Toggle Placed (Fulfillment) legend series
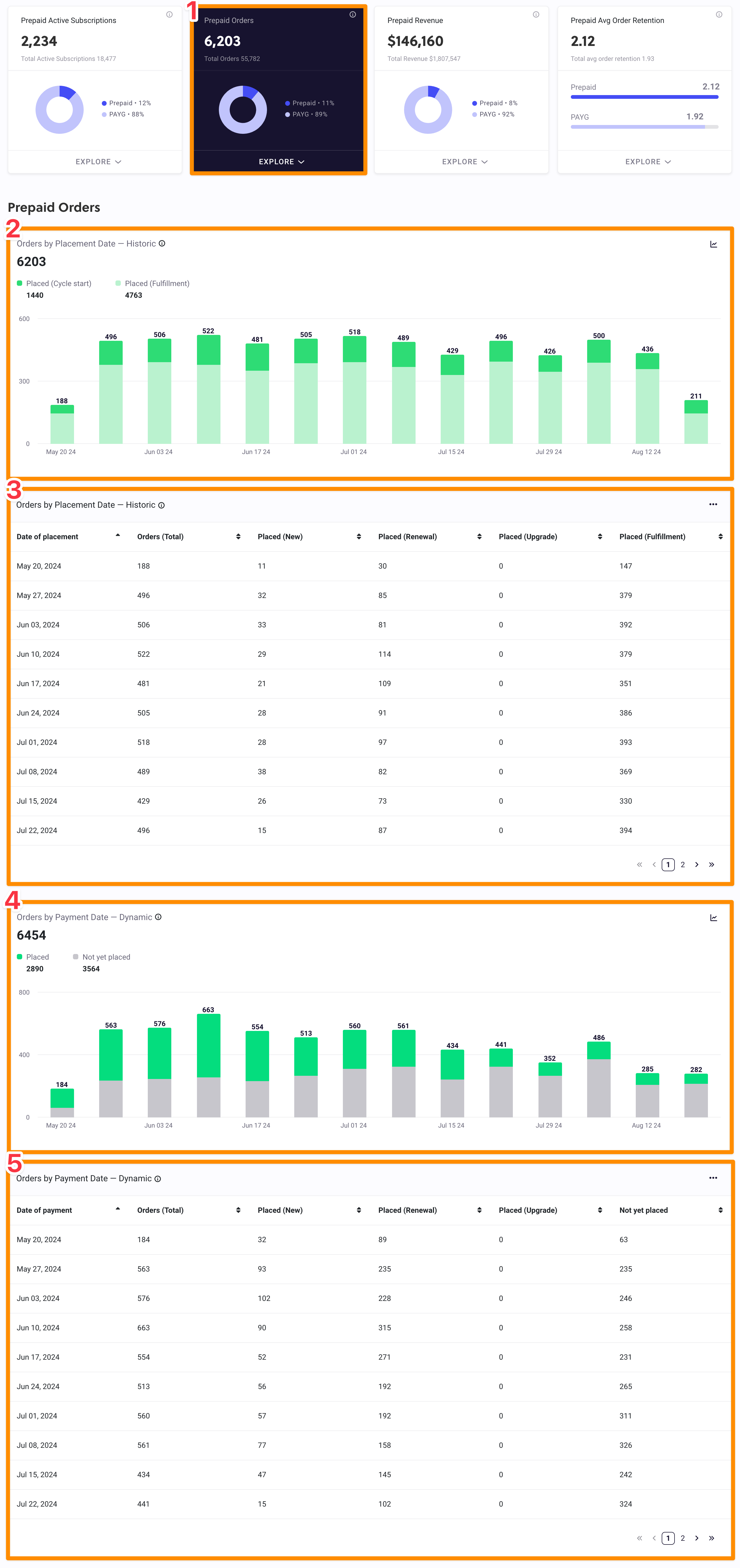The image size is (740, 1568). (152, 284)
